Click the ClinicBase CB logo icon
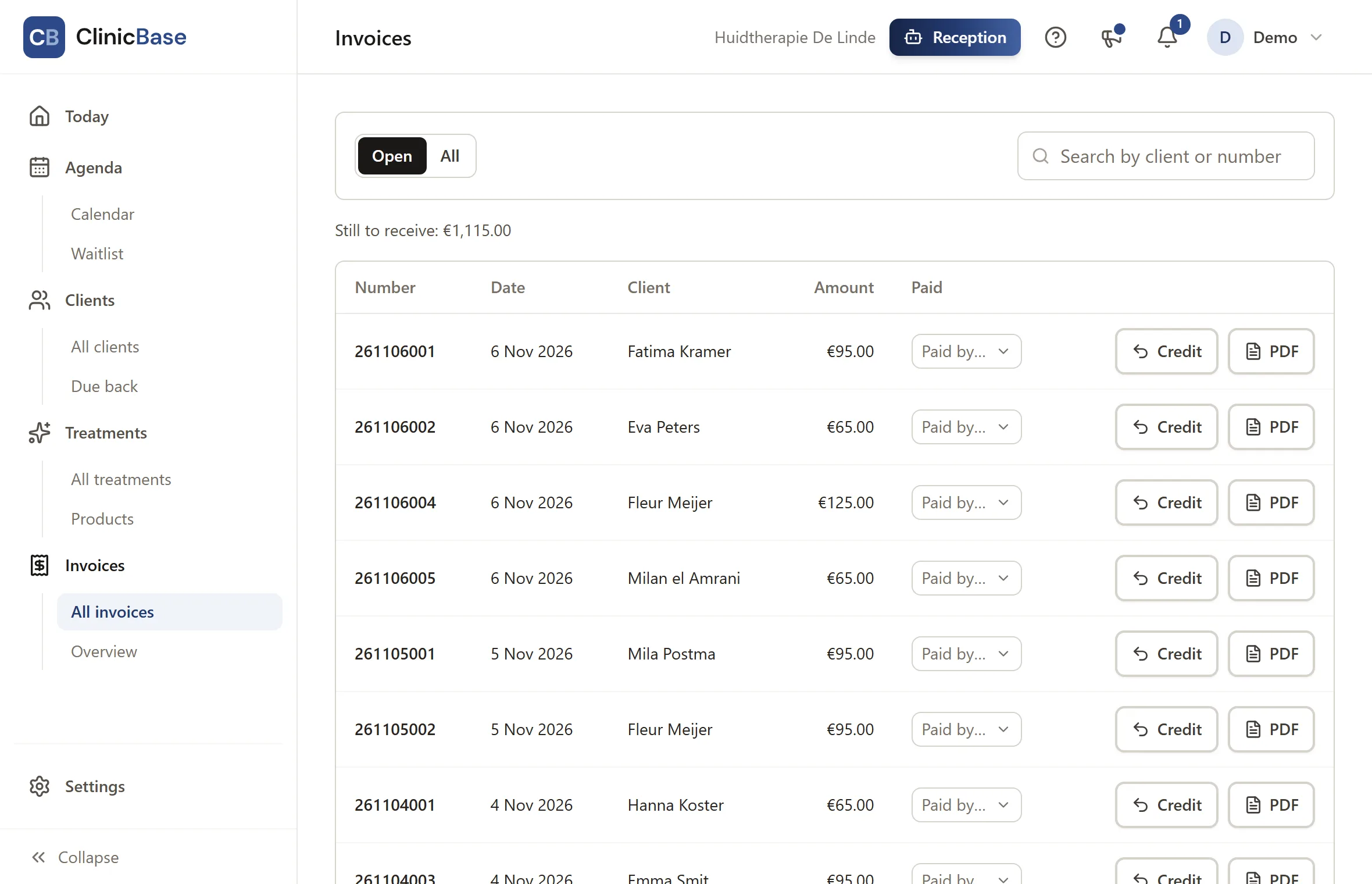This screenshot has height=884, width=1372. coord(44,37)
